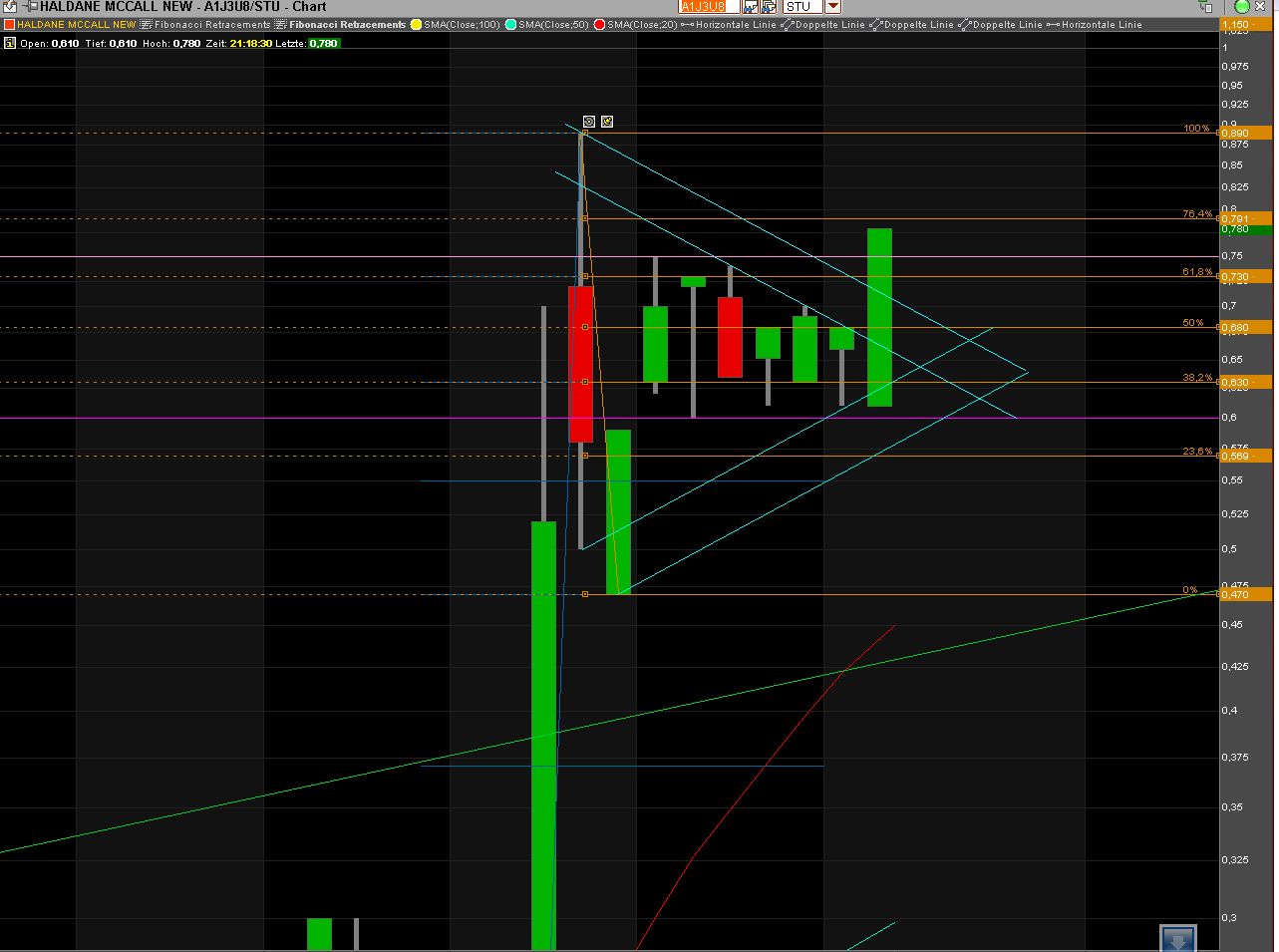This screenshot has height=952, width=1279.
Task: Click the red square HALDANE MCCALL NEW legend icon
Action: click(x=9, y=25)
